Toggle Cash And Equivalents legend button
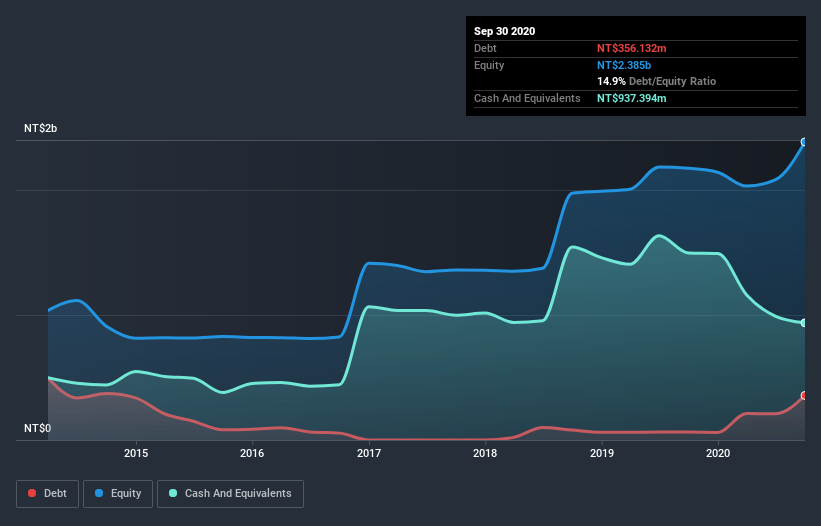Image resolution: width=821 pixels, height=526 pixels. click(230, 494)
